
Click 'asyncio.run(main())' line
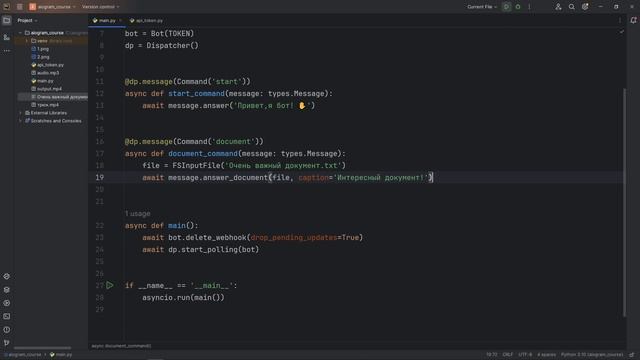click(183, 298)
